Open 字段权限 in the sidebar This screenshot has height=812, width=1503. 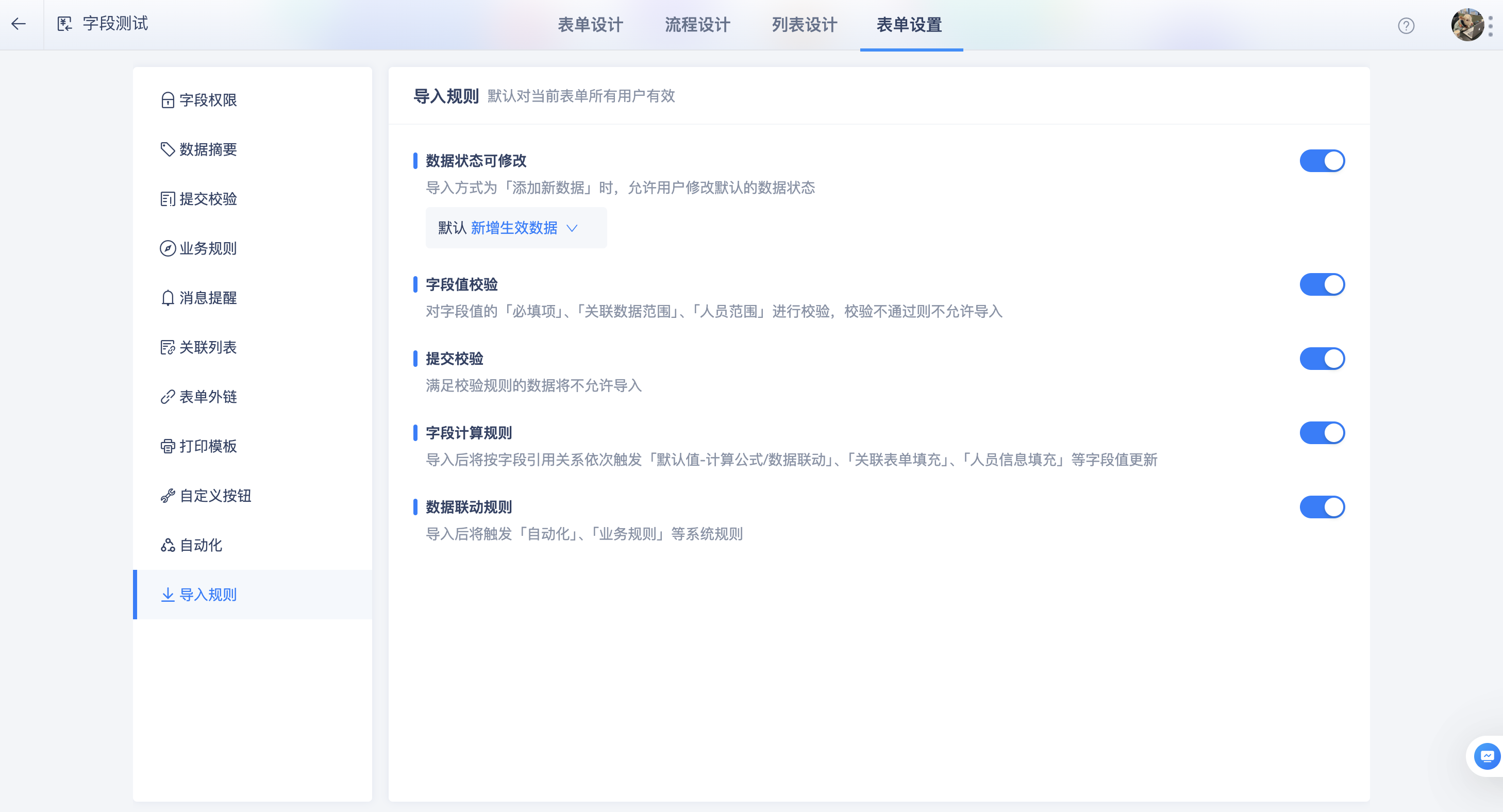pos(252,100)
